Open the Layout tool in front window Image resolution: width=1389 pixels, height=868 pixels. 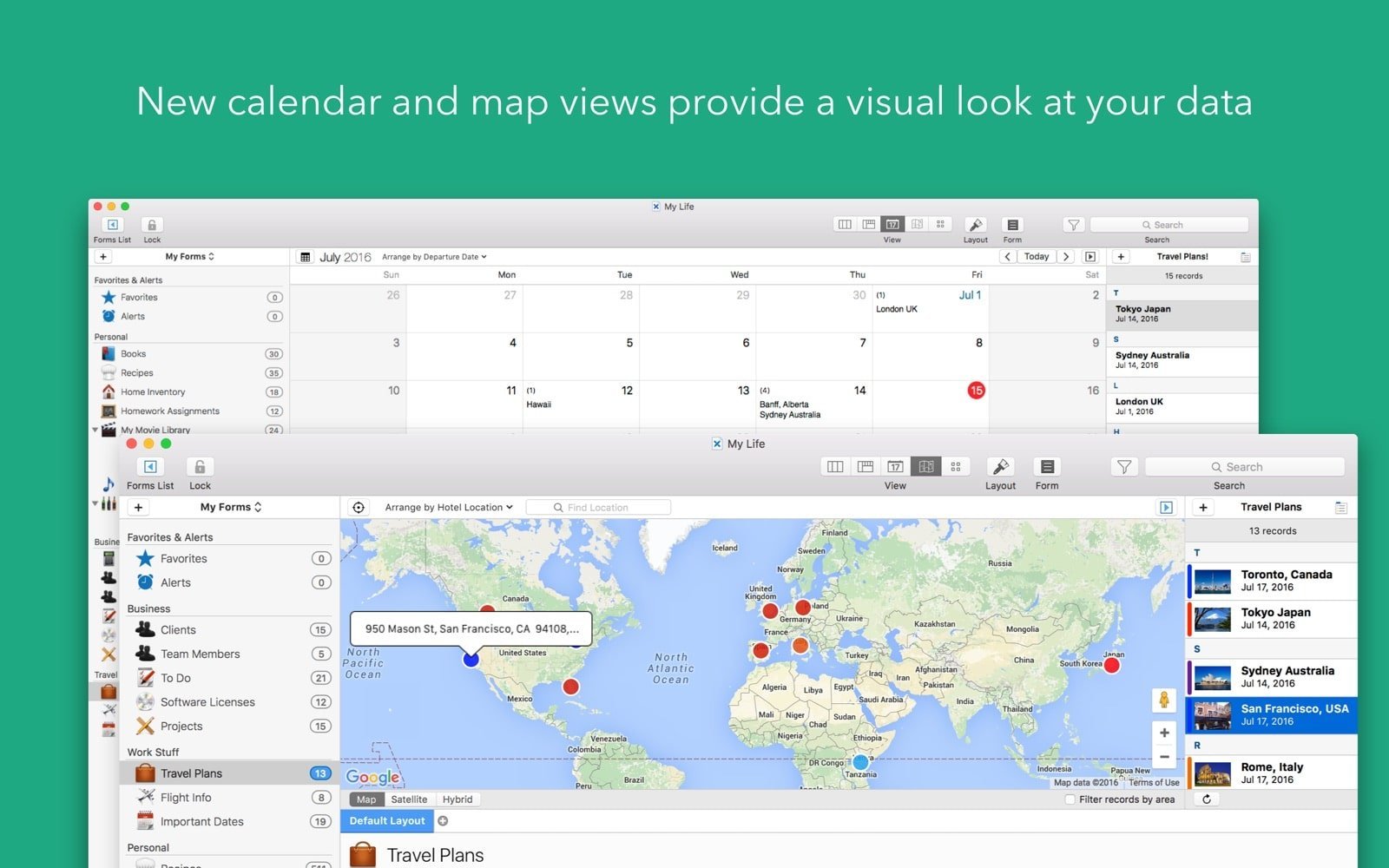click(x=1000, y=467)
